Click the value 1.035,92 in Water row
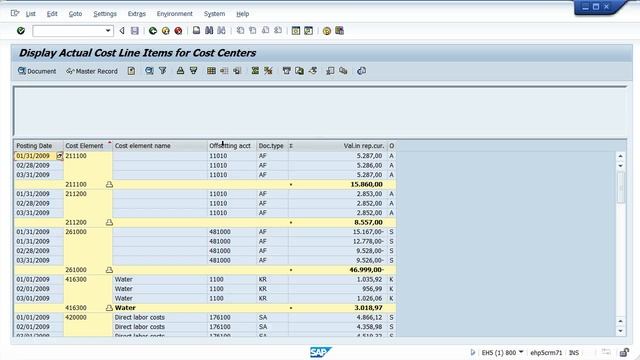640x360 pixels. click(369, 280)
